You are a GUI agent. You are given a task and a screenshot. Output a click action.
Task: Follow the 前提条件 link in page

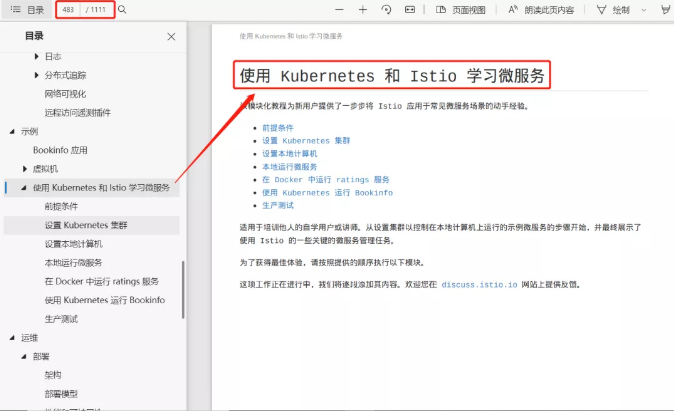[x=278, y=128]
